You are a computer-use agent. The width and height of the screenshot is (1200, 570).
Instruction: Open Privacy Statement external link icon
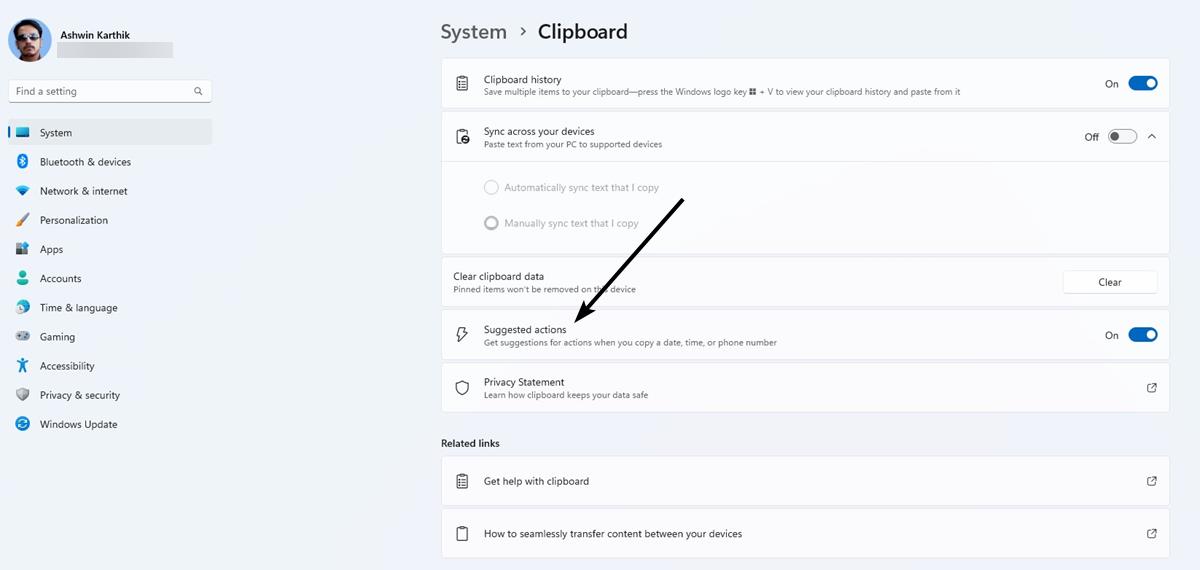pos(1151,388)
